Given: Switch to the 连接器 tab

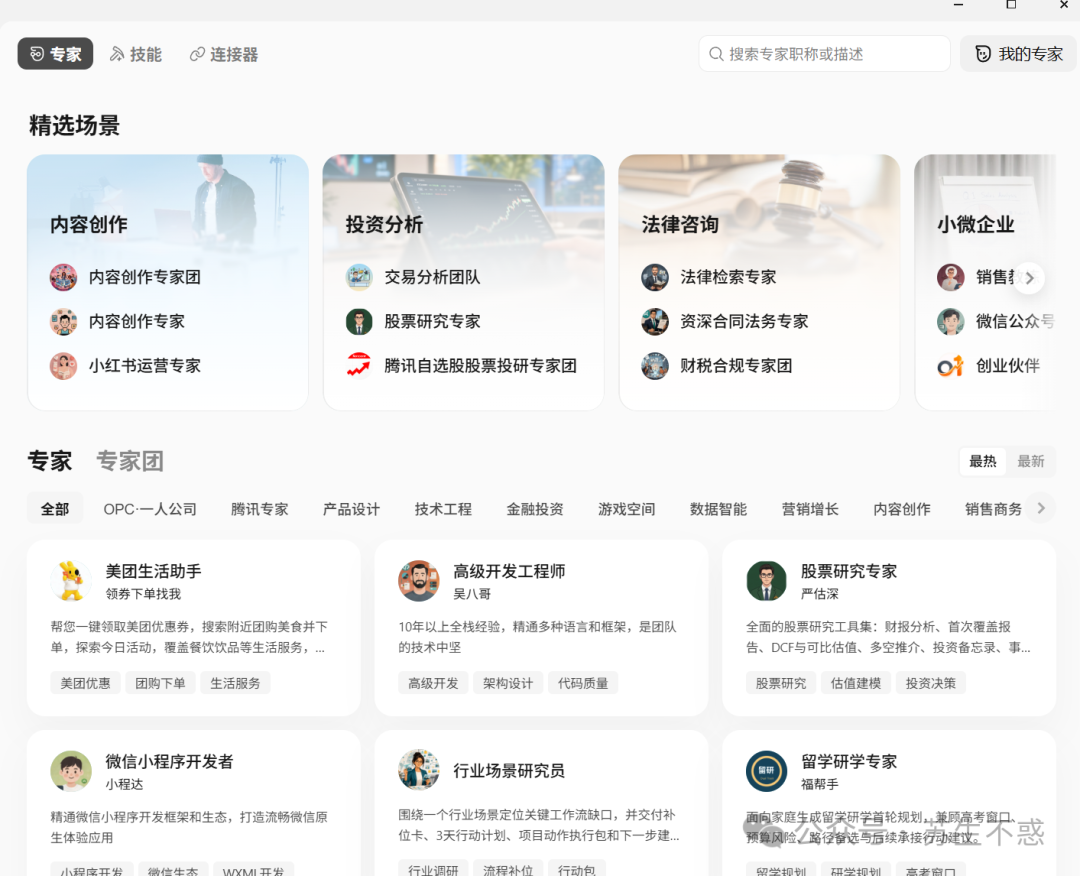Looking at the screenshot, I should pyautogui.click(x=224, y=54).
